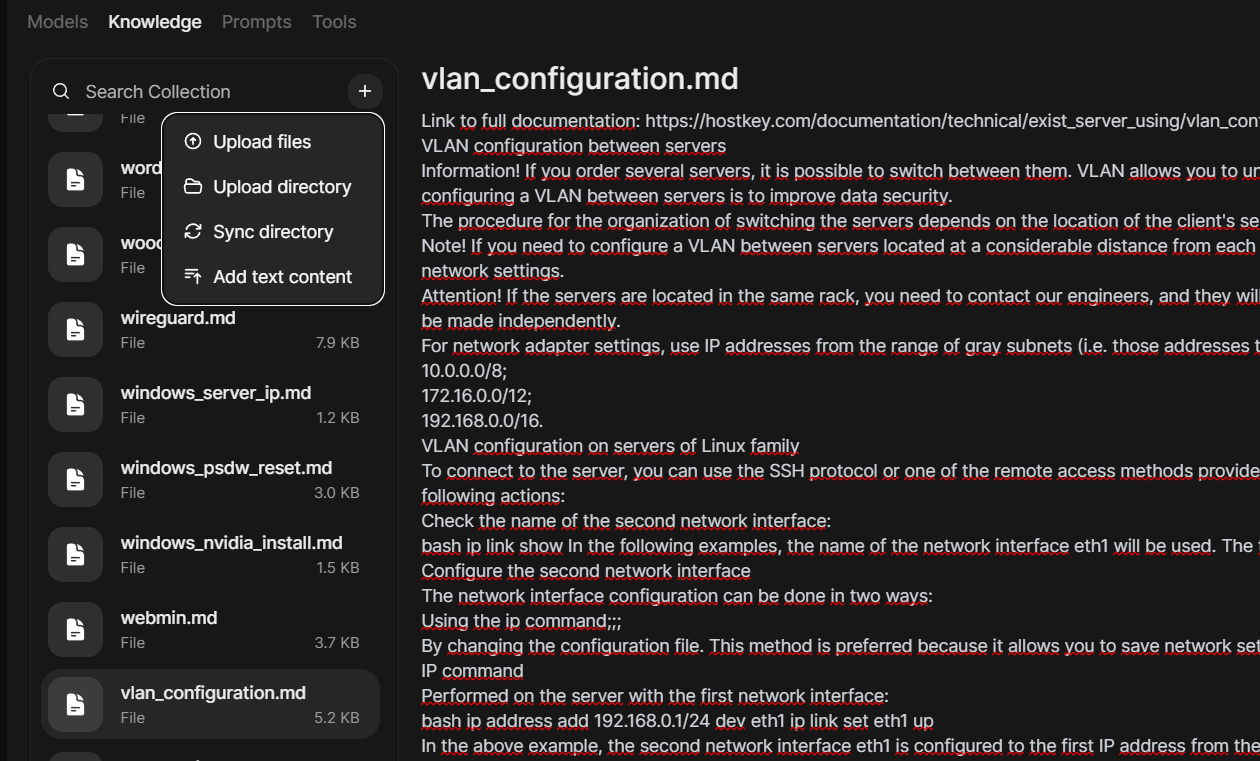Go to the Tools tab
The height and width of the screenshot is (761, 1260).
pyautogui.click(x=334, y=22)
